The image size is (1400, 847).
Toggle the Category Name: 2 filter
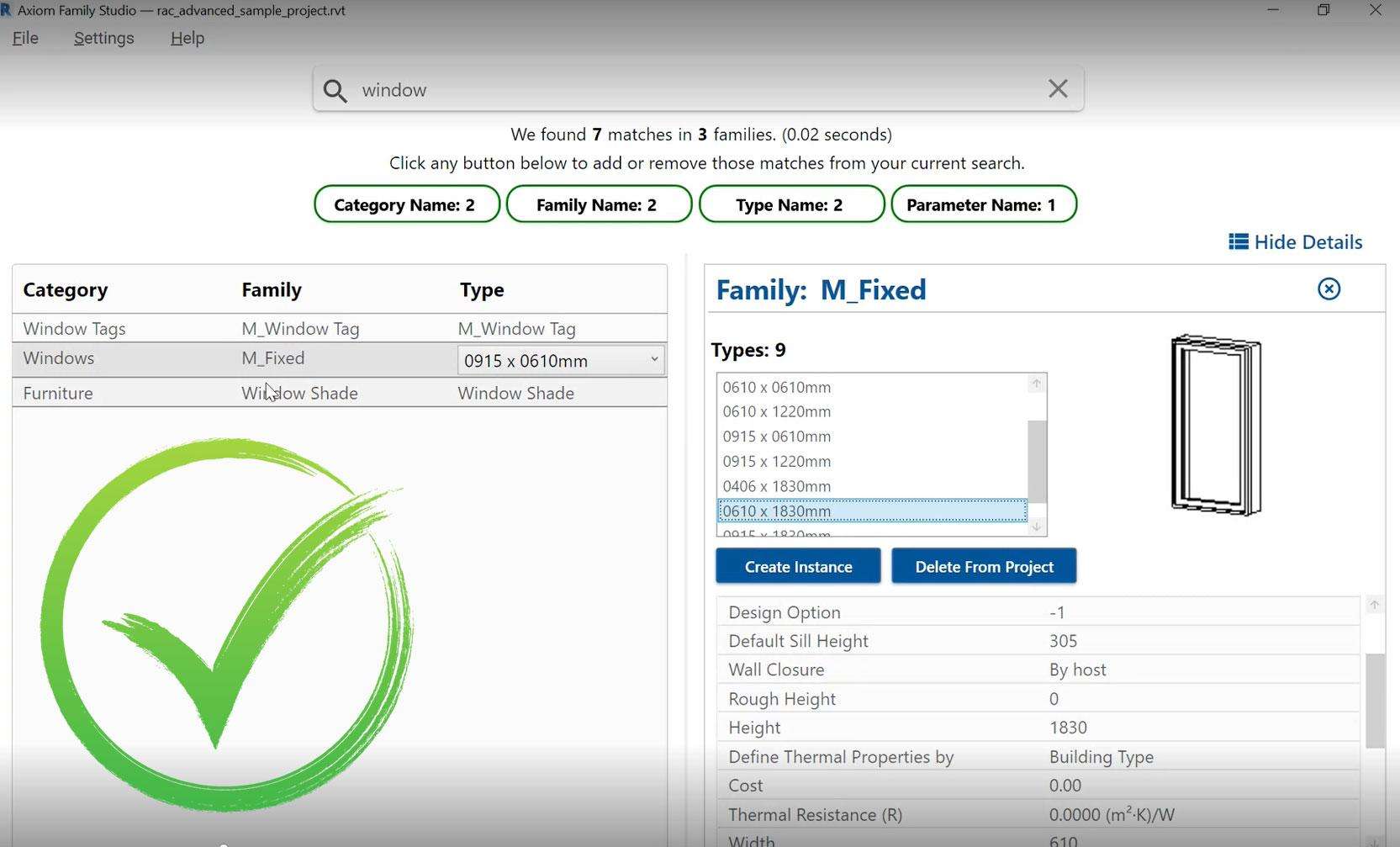[x=407, y=204]
